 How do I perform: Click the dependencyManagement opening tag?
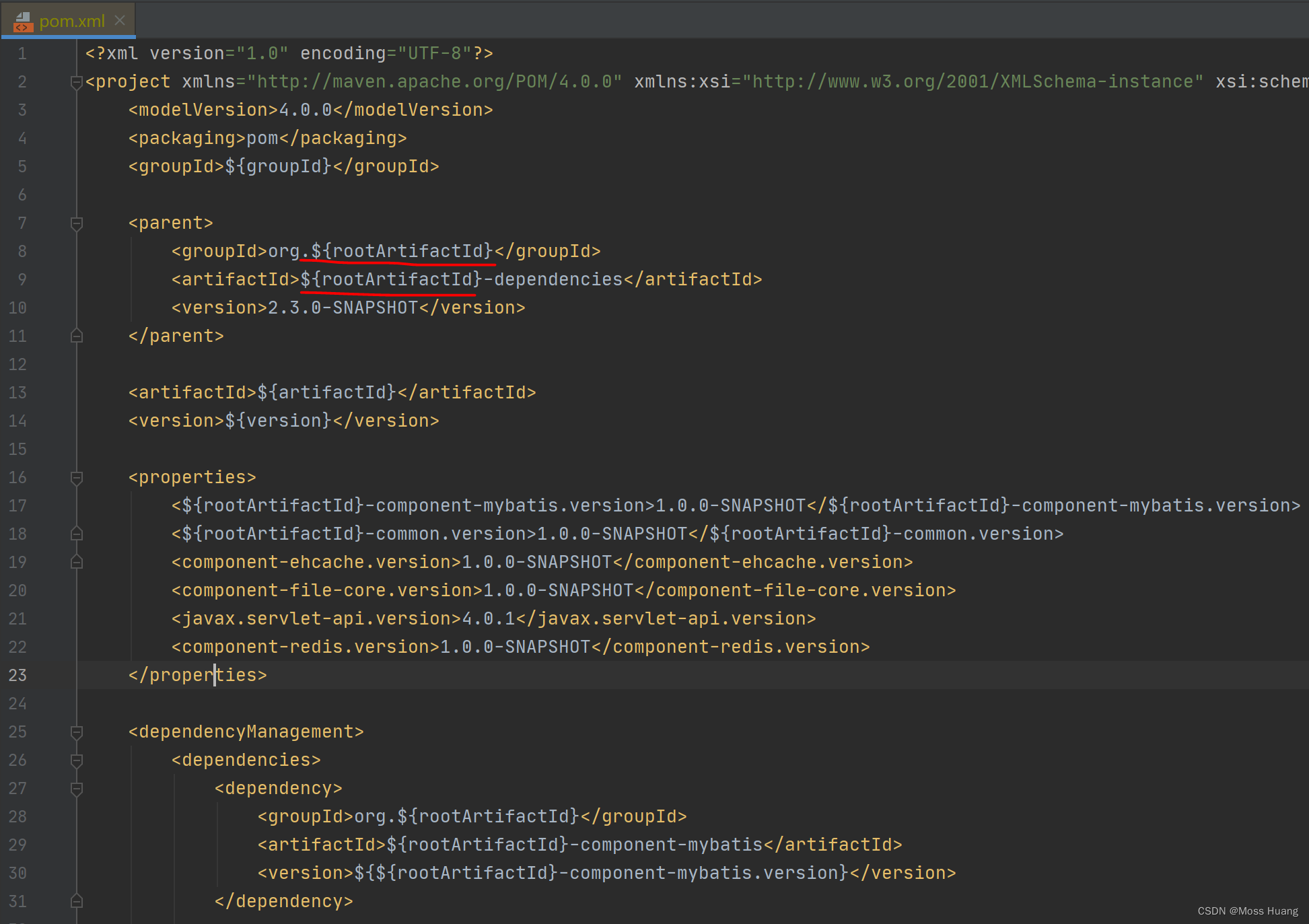coord(246,732)
